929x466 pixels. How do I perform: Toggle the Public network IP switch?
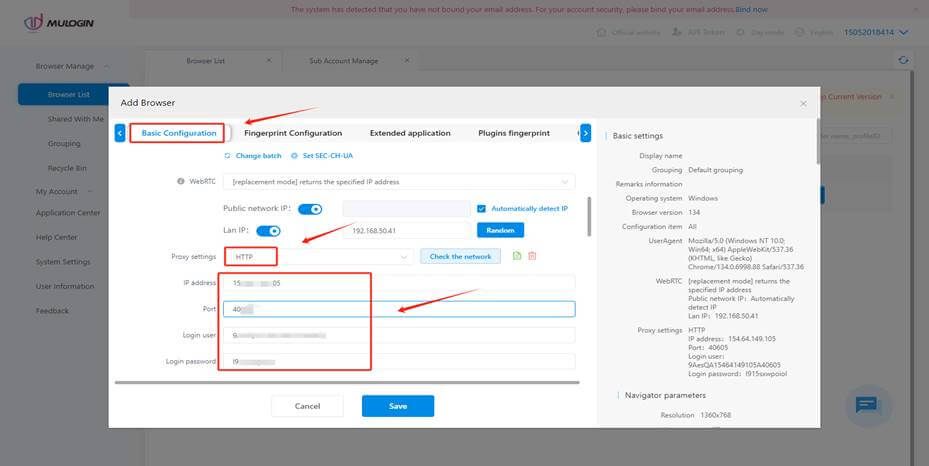point(310,209)
